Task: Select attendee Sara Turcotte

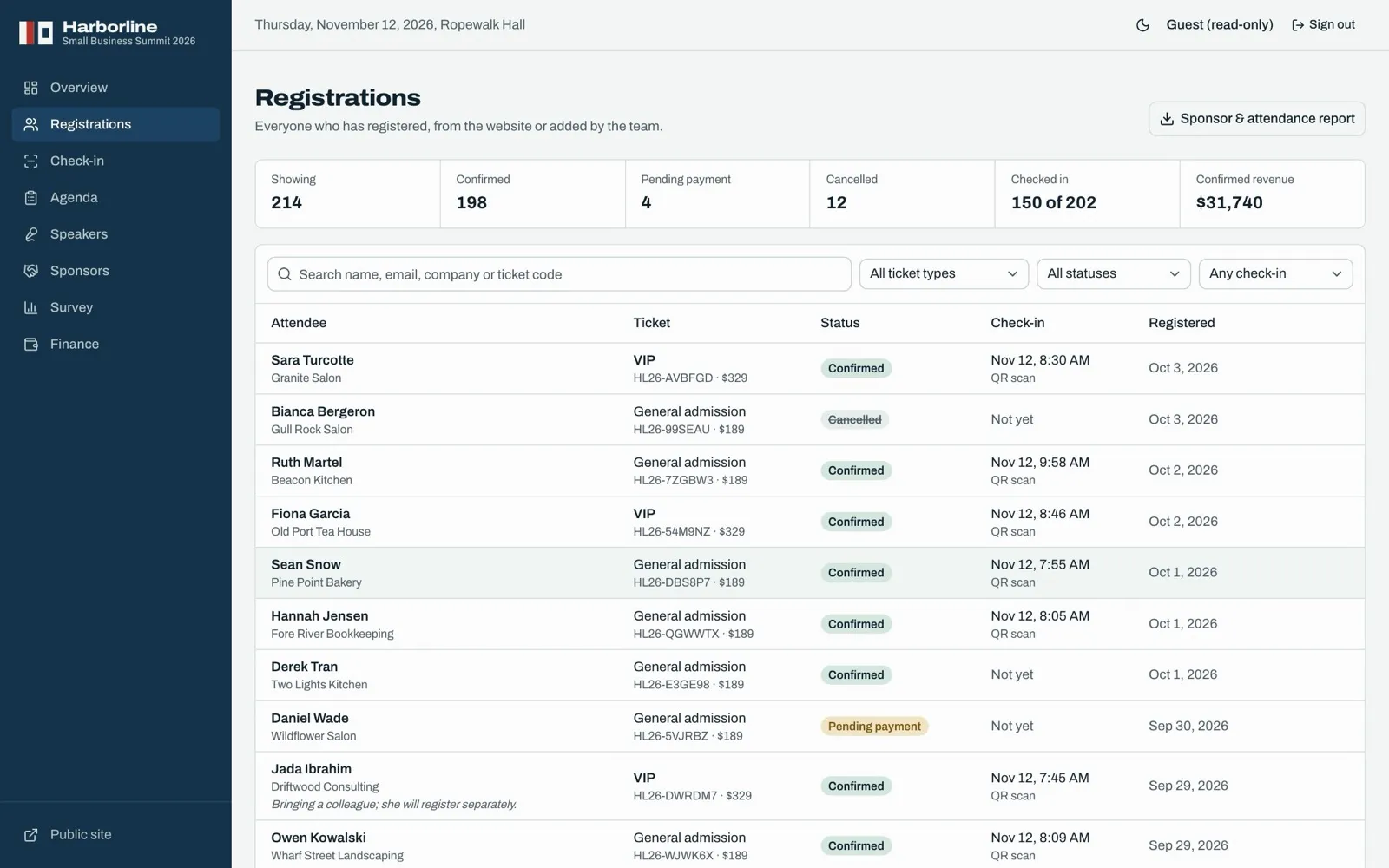Action: pyautogui.click(x=313, y=360)
